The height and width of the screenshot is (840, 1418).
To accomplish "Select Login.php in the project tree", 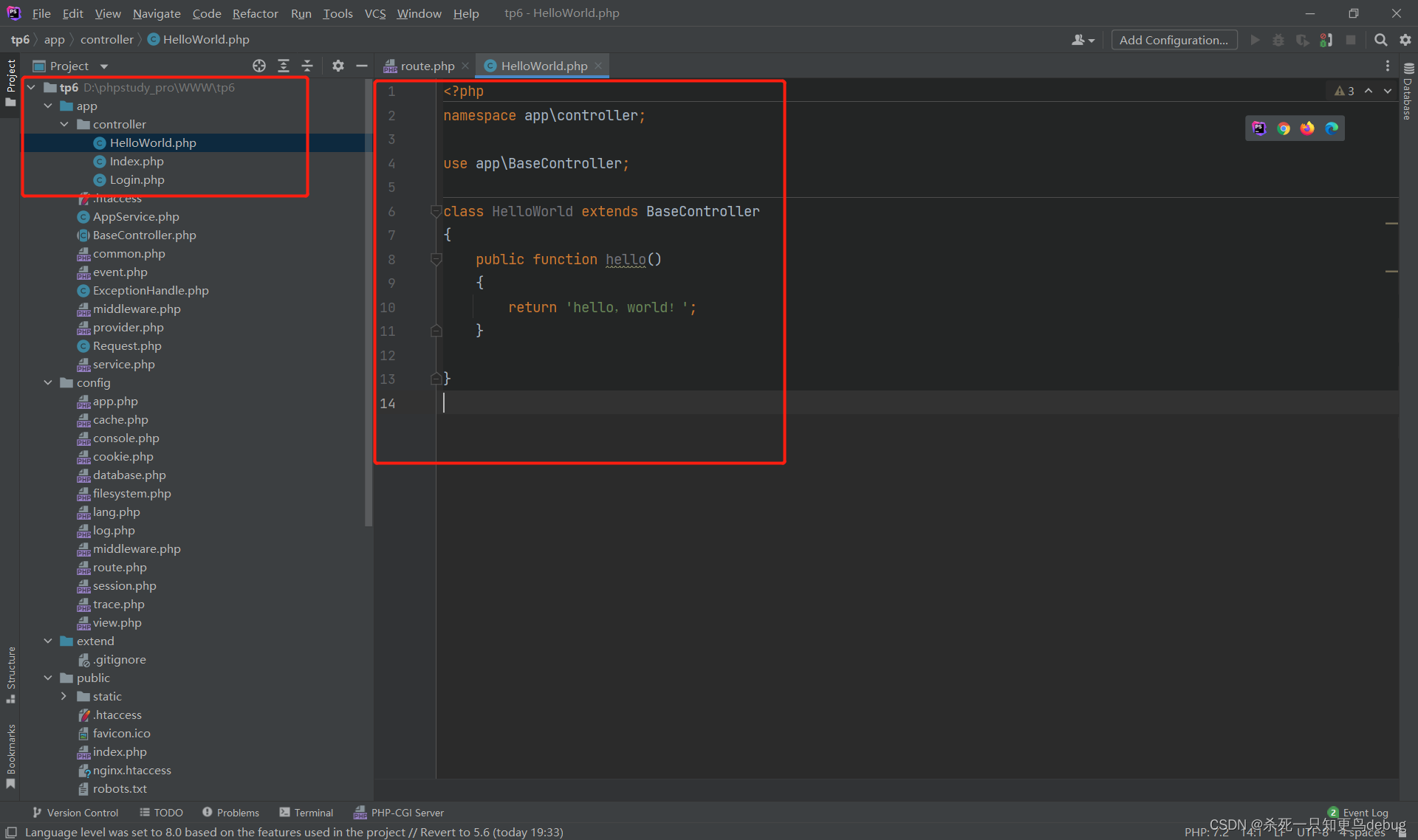I will 137,179.
